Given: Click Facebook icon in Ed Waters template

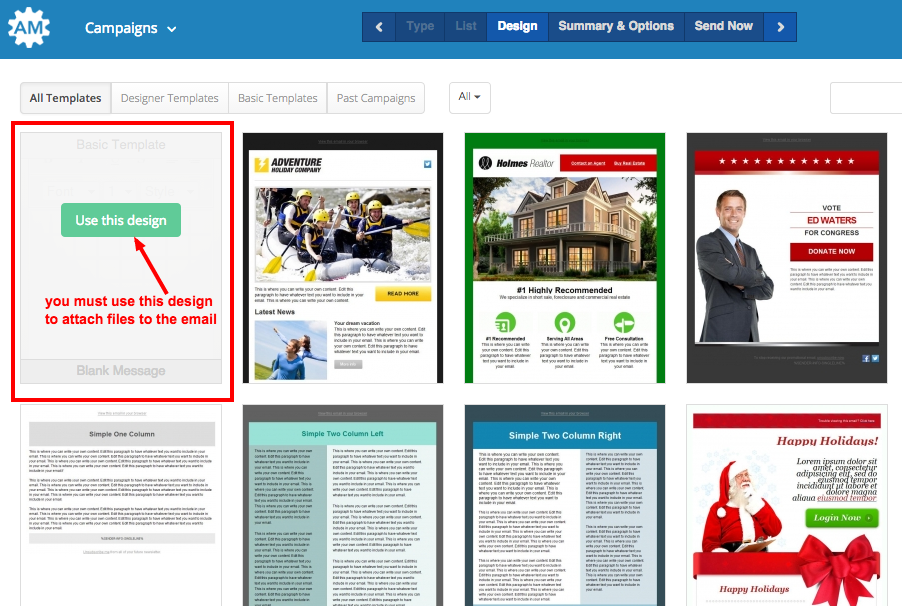Looking at the screenshot, I should click(866, 359).
